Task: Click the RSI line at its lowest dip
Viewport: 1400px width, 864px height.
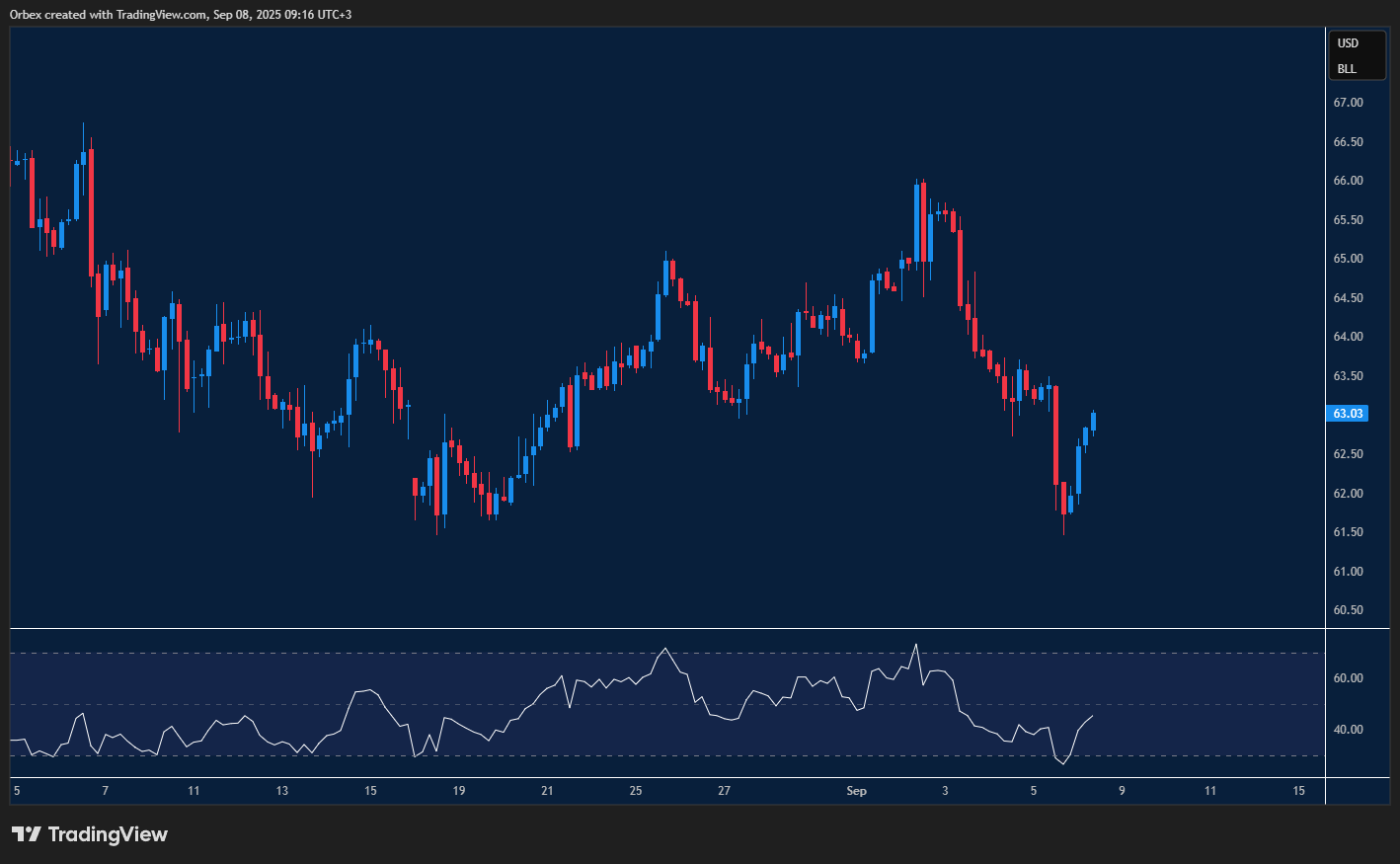Action: click(x=1063, y=763)
